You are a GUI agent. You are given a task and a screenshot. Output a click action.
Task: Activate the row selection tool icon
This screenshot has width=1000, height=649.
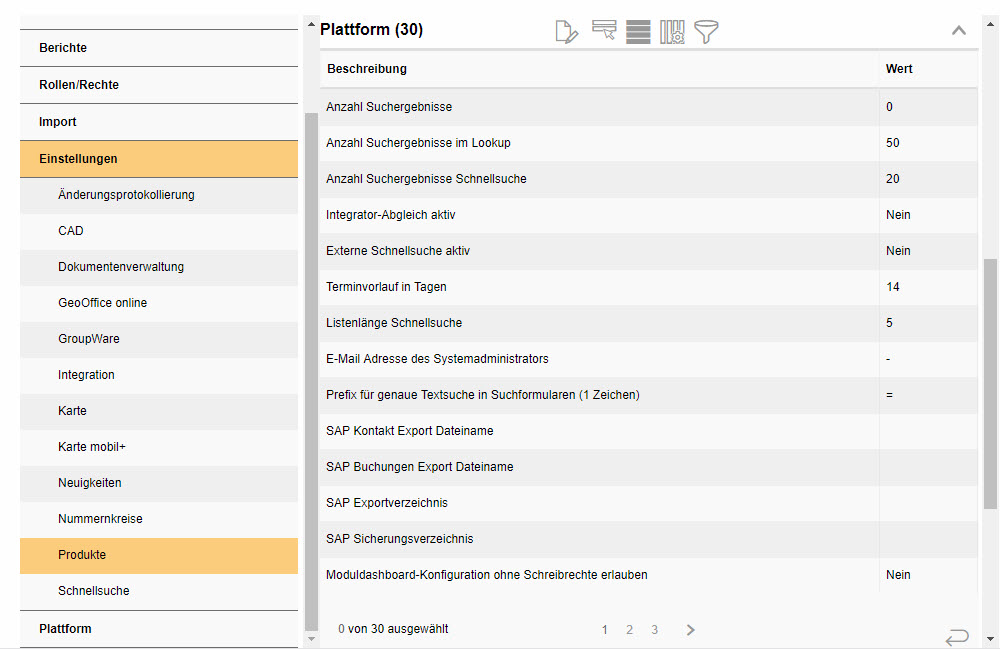coord(604,31)
